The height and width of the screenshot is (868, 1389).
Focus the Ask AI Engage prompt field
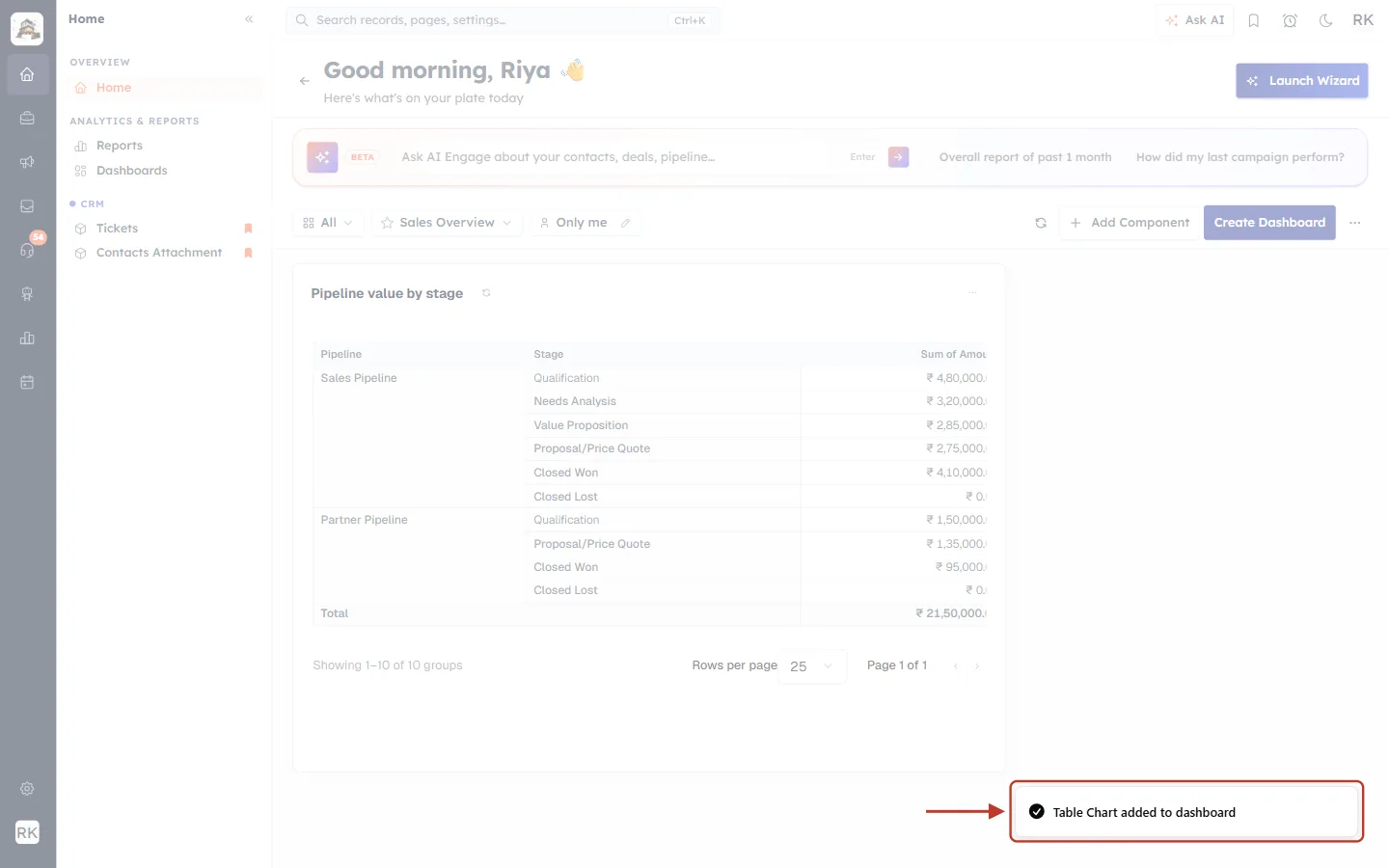click(617, 157)
